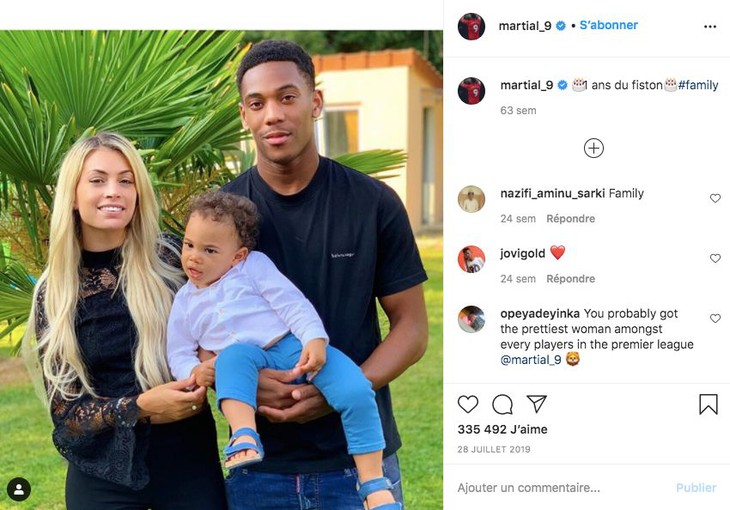Open the comment speech bubble icon
Image resolution: width=730 pixels, height=510 pixels.
[502, 404]
